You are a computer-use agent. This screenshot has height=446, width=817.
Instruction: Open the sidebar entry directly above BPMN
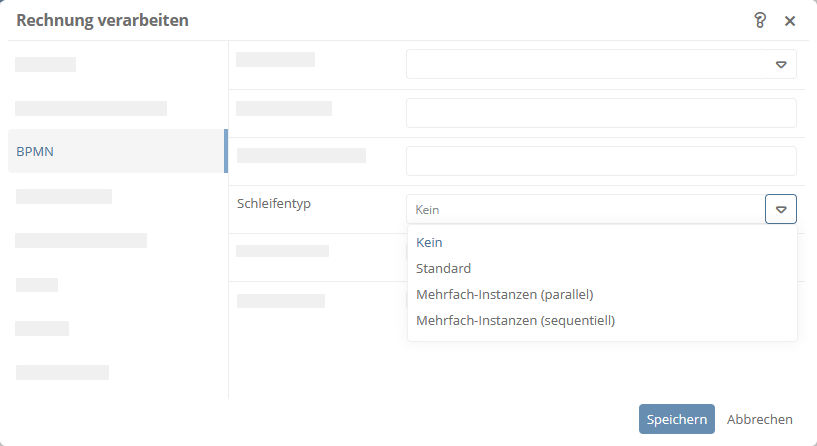point(91,108)
